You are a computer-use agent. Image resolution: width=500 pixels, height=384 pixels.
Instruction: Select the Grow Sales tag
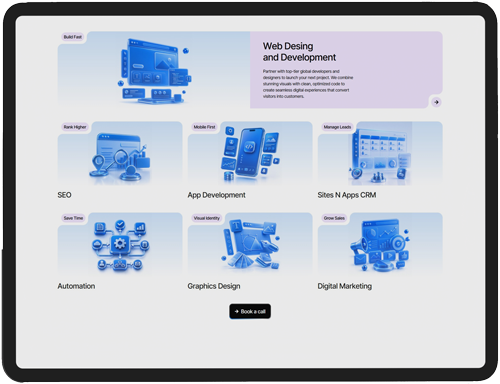pyautogui.click(x=334, y=218)
